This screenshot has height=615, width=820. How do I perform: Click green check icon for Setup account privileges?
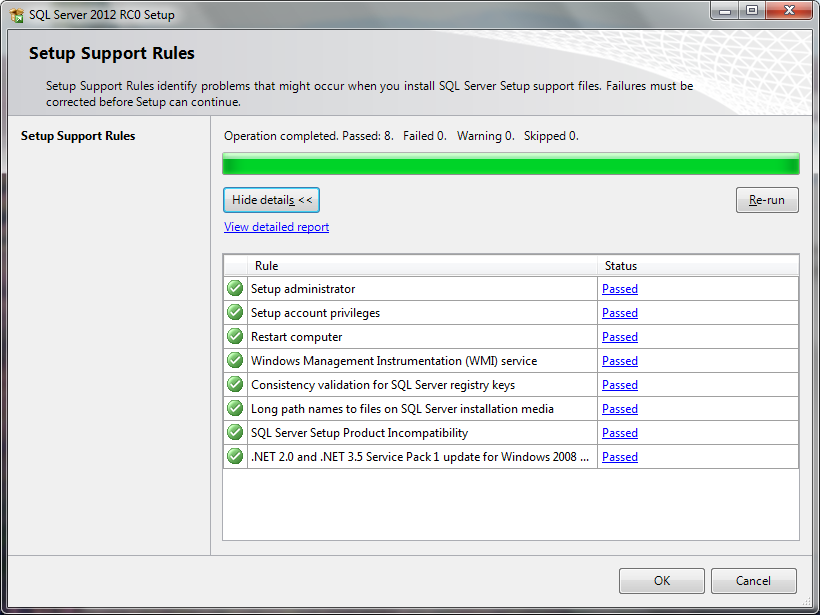(235, 312)
